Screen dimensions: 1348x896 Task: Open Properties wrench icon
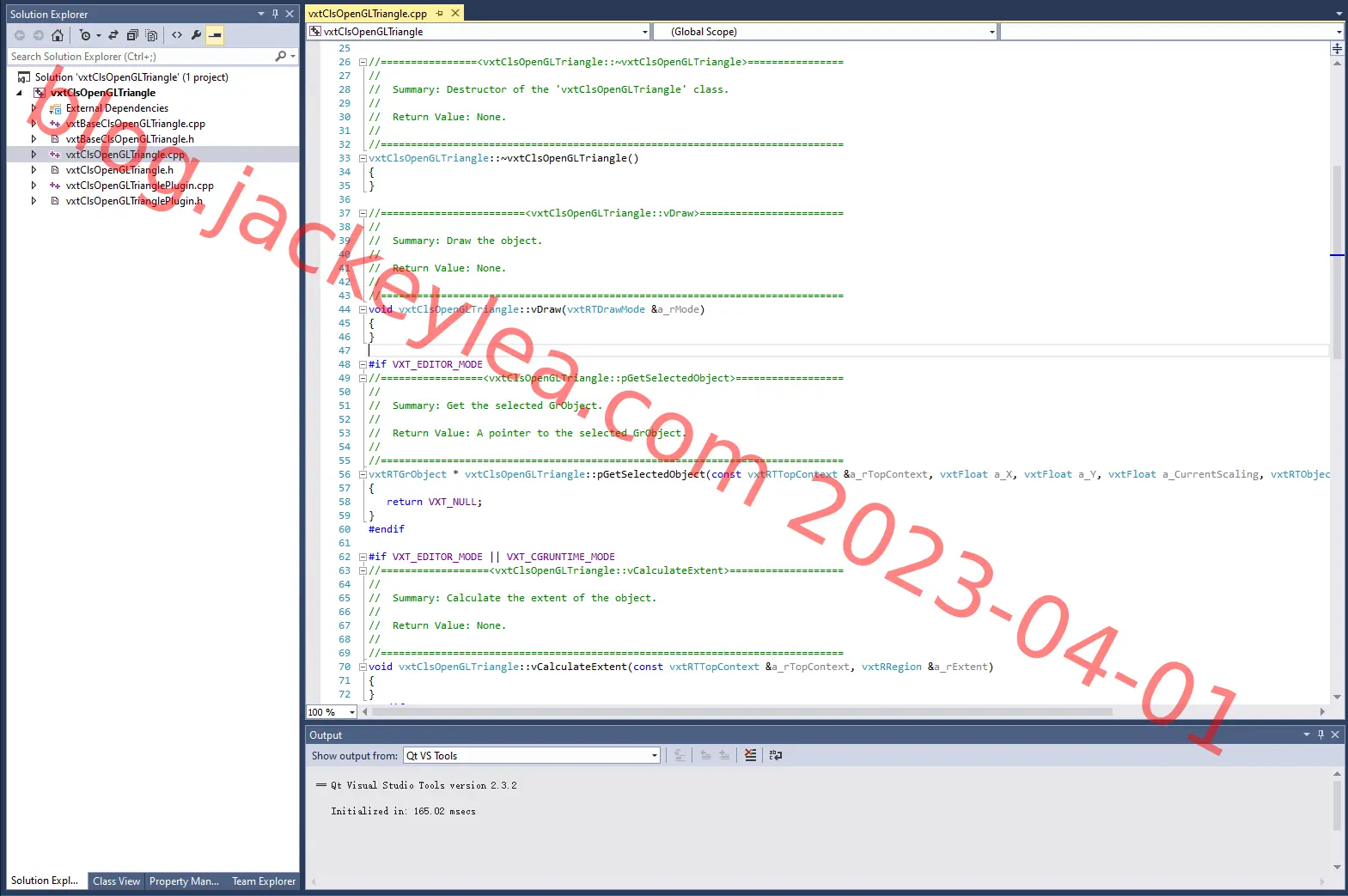(x=196, y=35)
